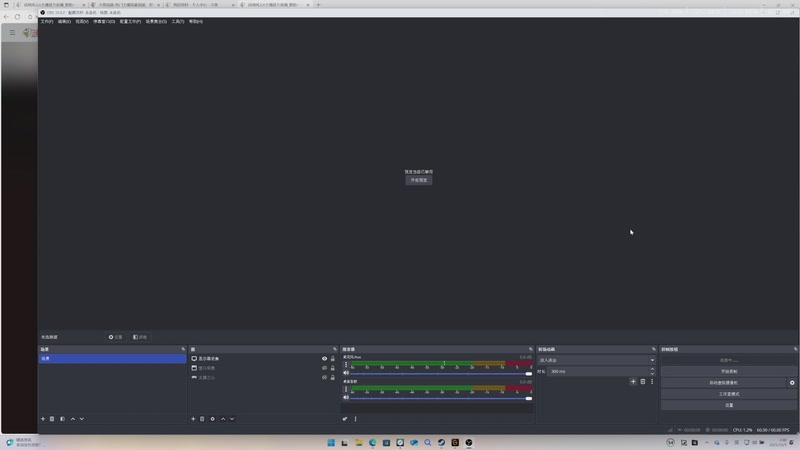
Task: Pop out the Controls dock icon
Action: (795, 349)
